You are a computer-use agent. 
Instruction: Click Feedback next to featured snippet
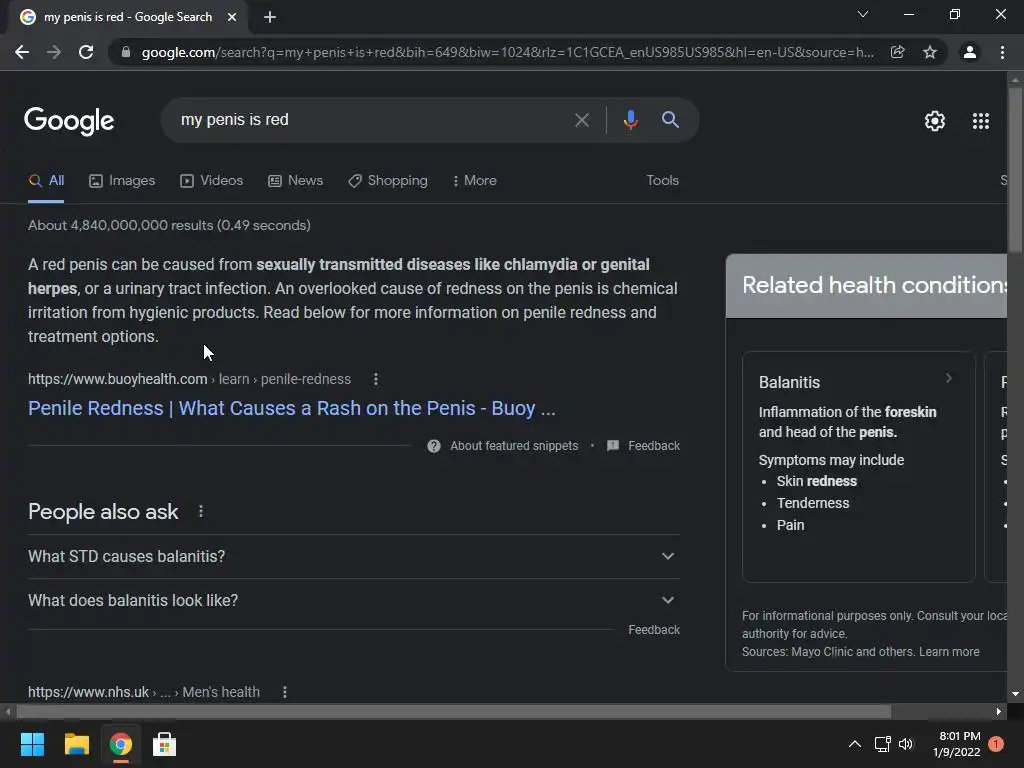tap(654, 446)
